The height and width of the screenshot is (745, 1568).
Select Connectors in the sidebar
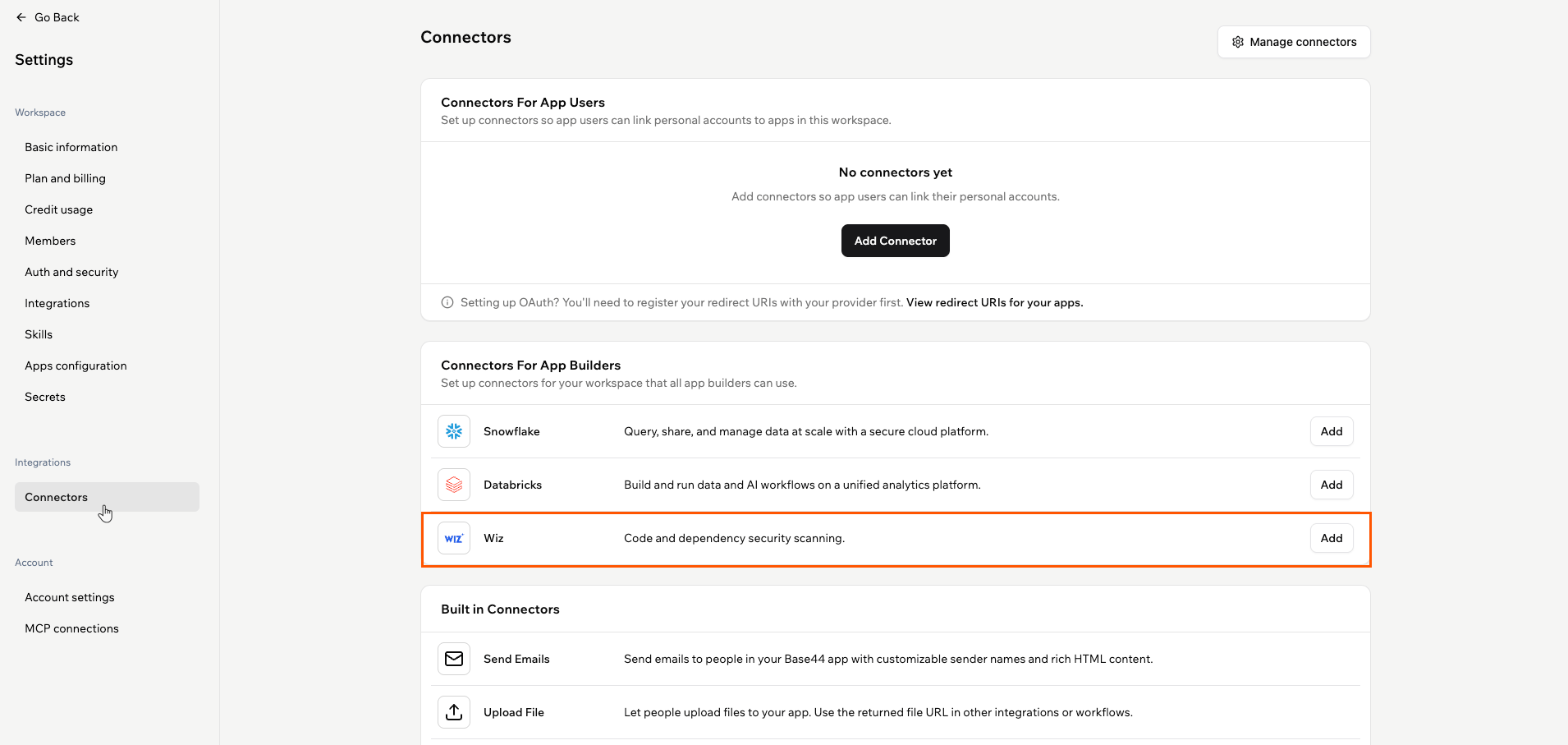107,497
